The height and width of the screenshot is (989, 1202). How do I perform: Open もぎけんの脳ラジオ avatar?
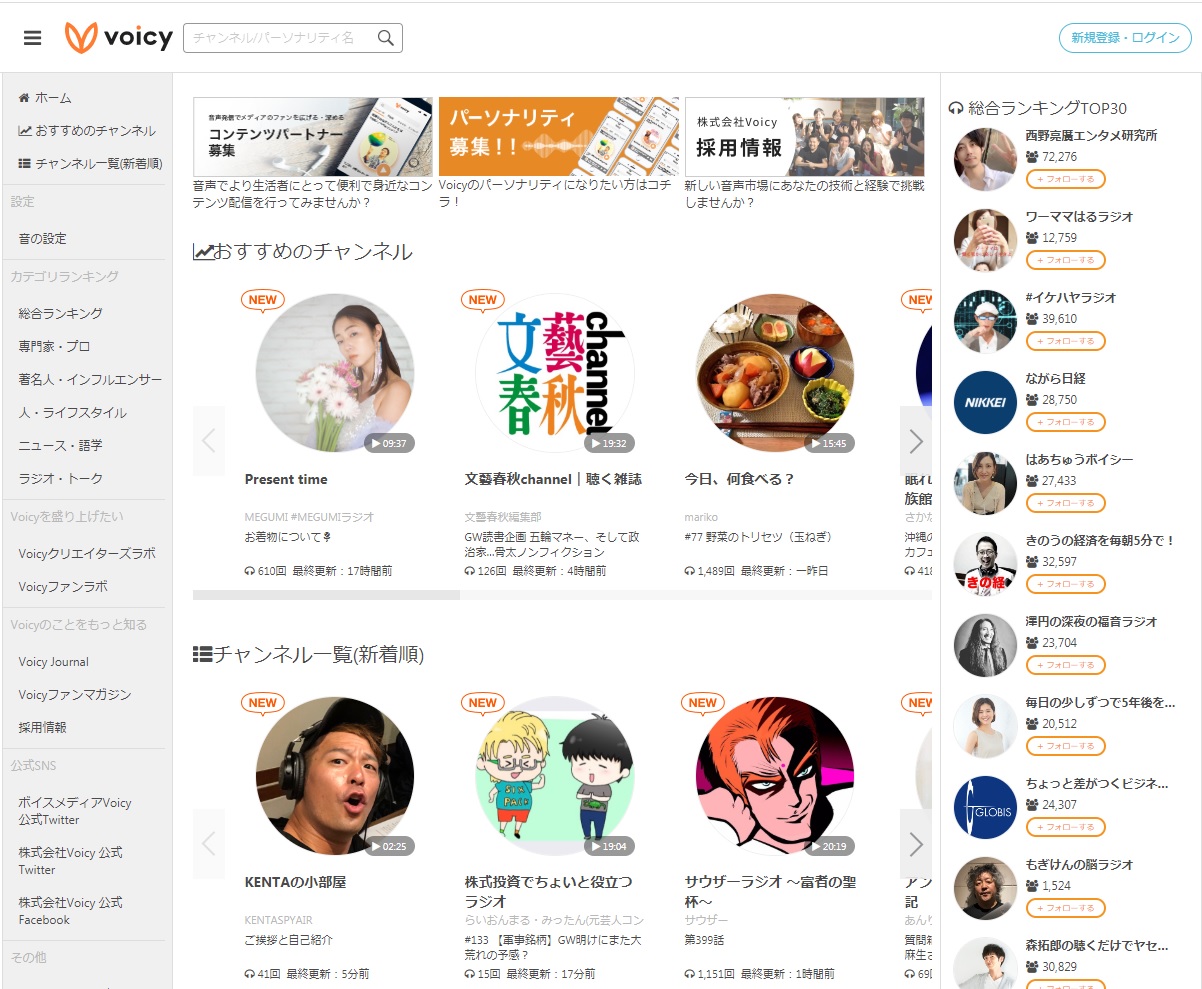pos(985,889)
